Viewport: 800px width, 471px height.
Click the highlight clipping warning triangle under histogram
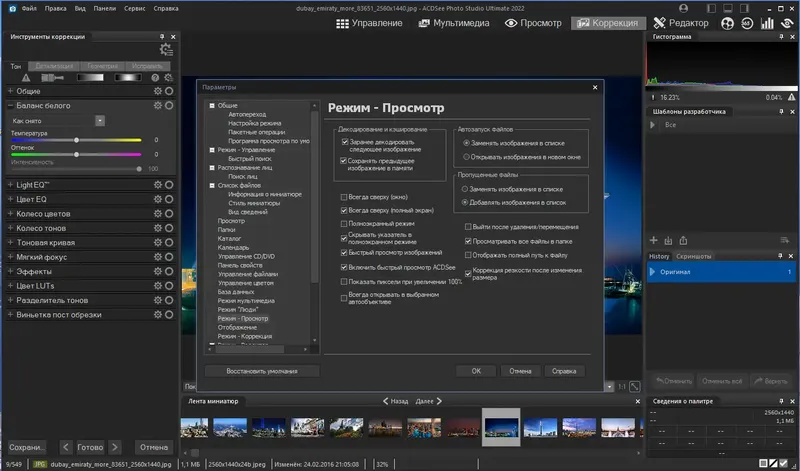click(x=789, y=97)
